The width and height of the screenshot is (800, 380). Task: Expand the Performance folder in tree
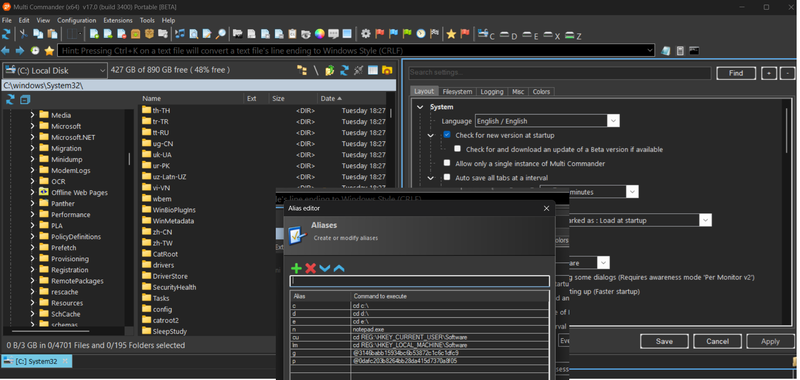coord(33,215)
